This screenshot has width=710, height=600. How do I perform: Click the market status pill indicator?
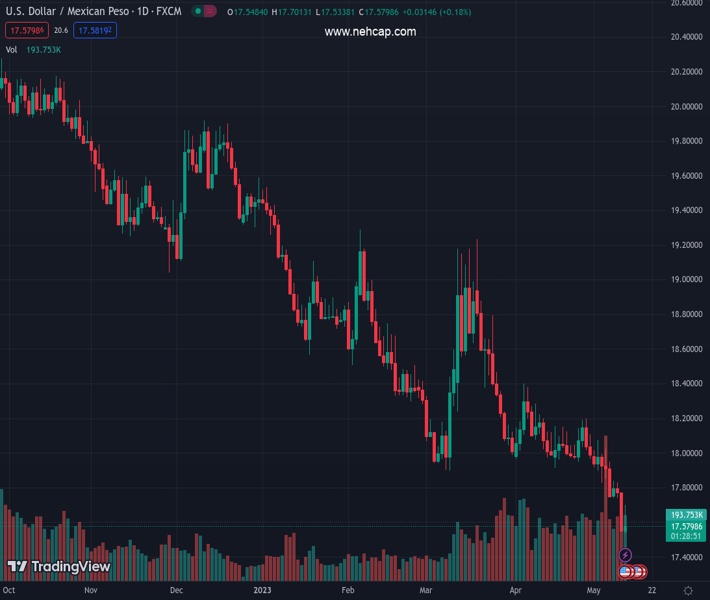pyautogui.click(x=204, y=11)
